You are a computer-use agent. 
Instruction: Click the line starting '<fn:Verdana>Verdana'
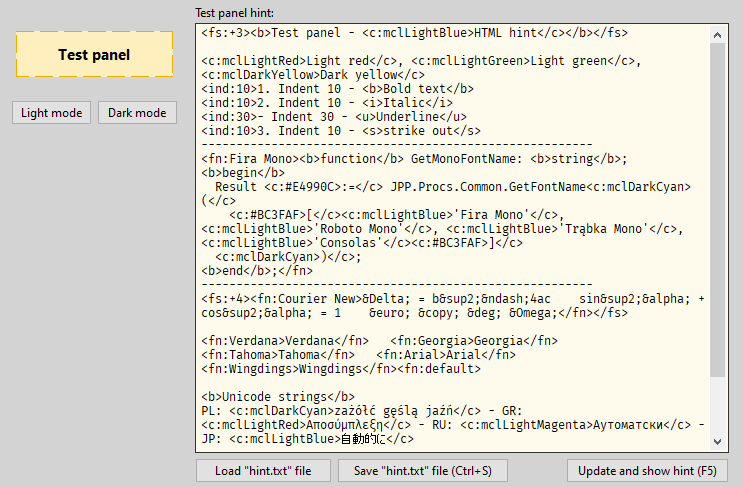point(380,341)
